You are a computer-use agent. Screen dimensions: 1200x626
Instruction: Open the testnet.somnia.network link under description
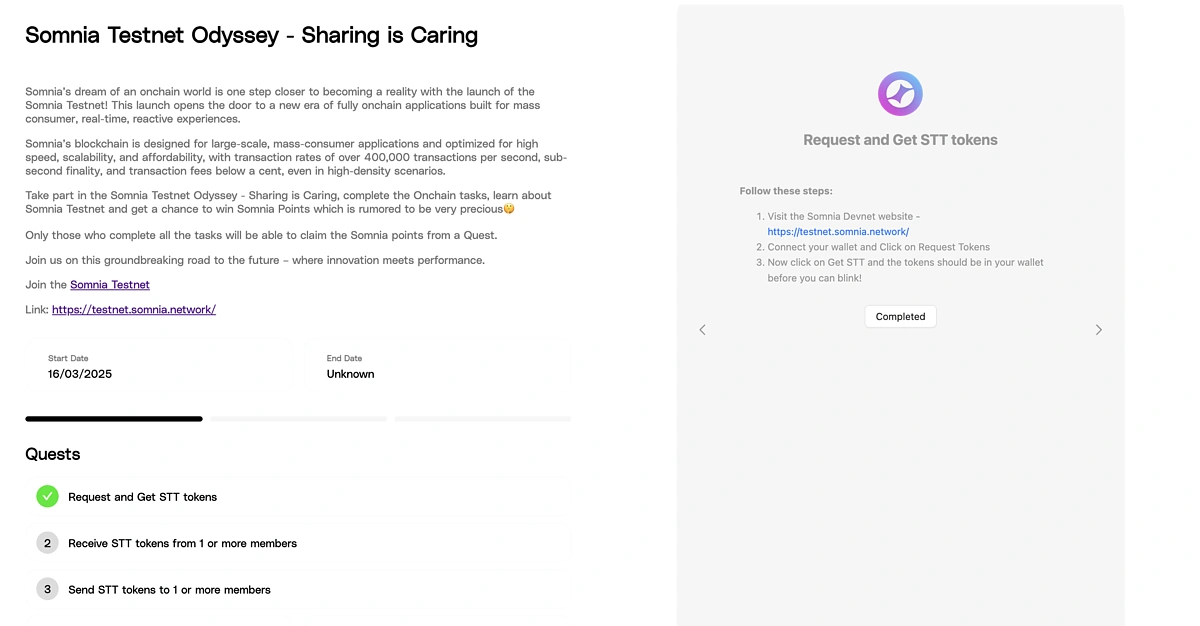[x=134, y=310]
